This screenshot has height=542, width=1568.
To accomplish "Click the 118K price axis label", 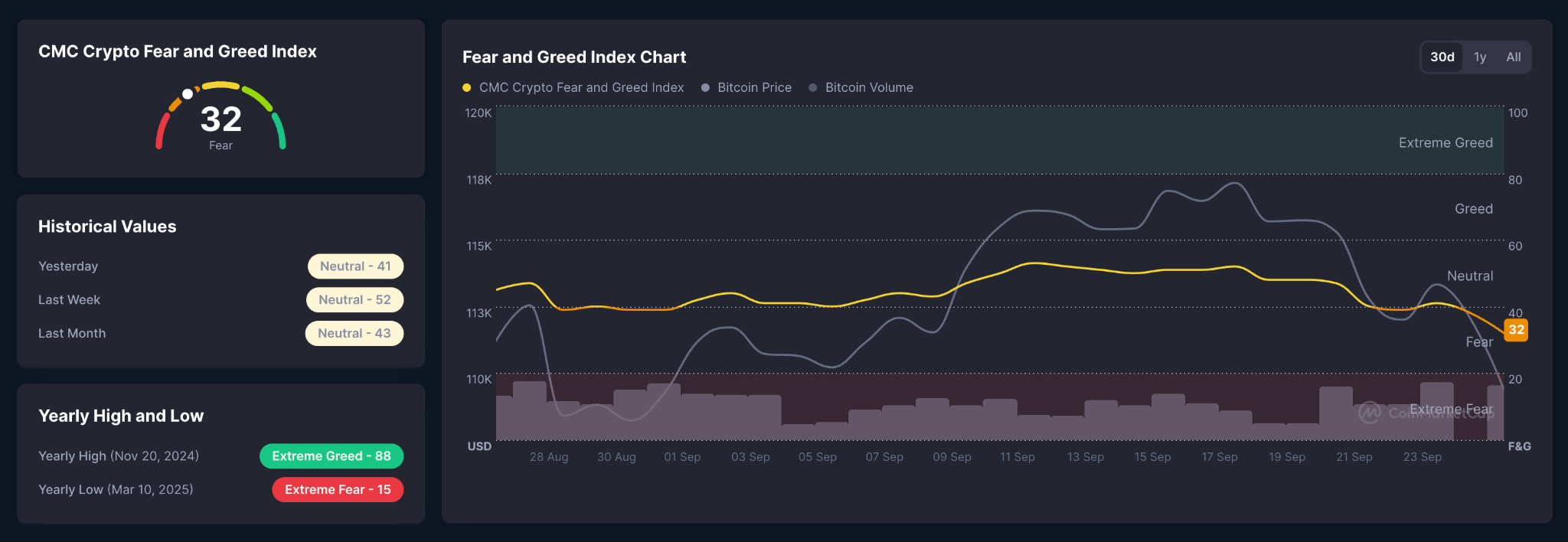I will point(479,180).
